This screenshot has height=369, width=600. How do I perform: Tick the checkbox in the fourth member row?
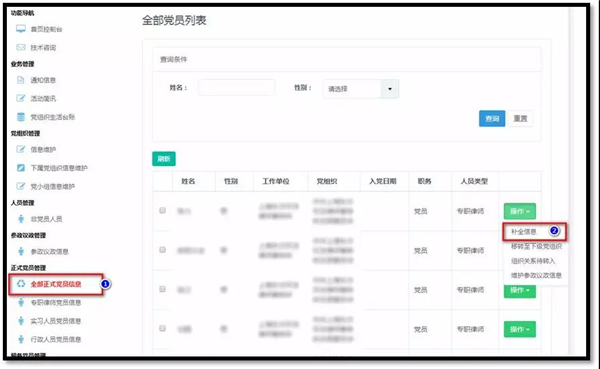click(163, 328)
